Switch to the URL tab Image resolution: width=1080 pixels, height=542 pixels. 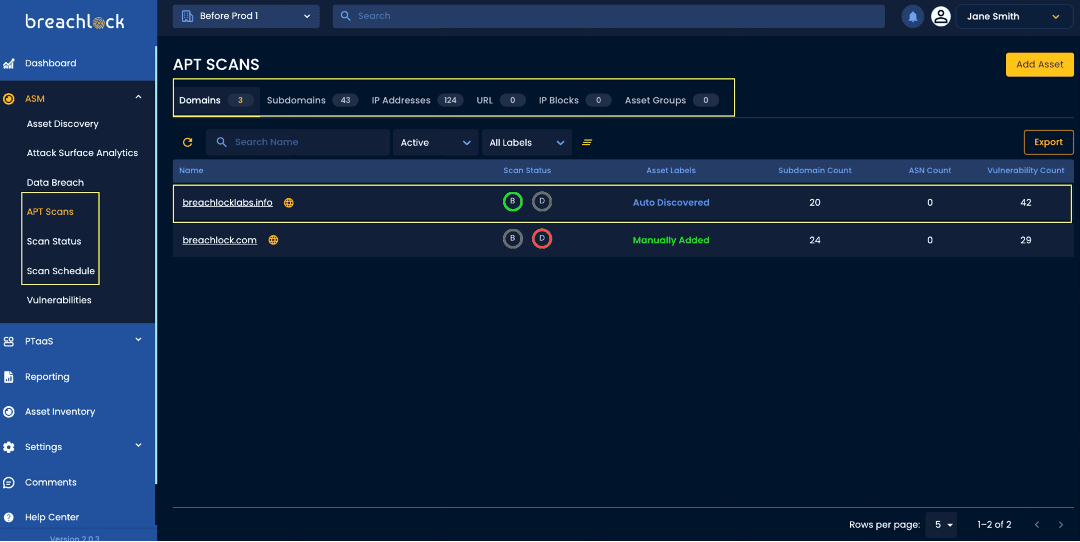(501, 101)
